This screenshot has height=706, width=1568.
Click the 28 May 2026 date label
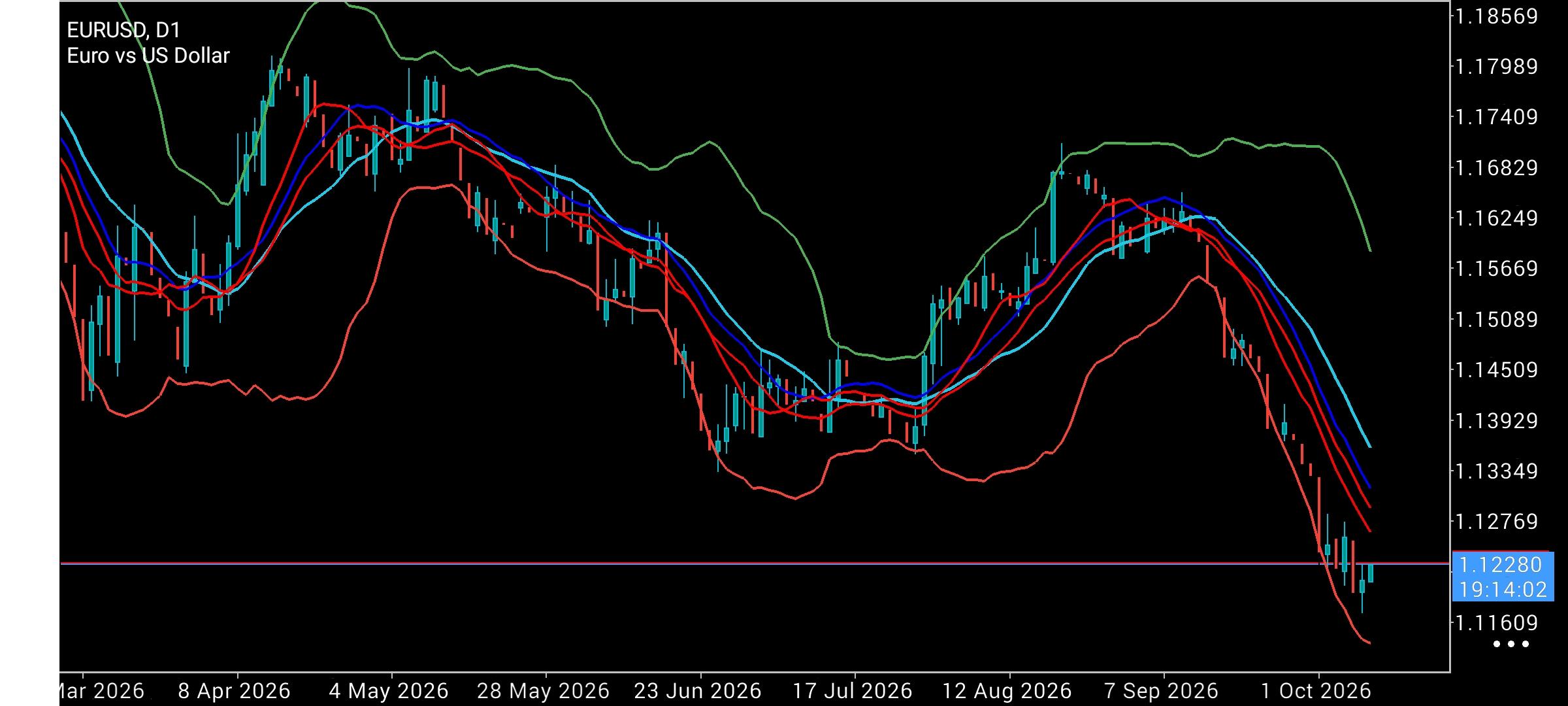click(543, 691)
